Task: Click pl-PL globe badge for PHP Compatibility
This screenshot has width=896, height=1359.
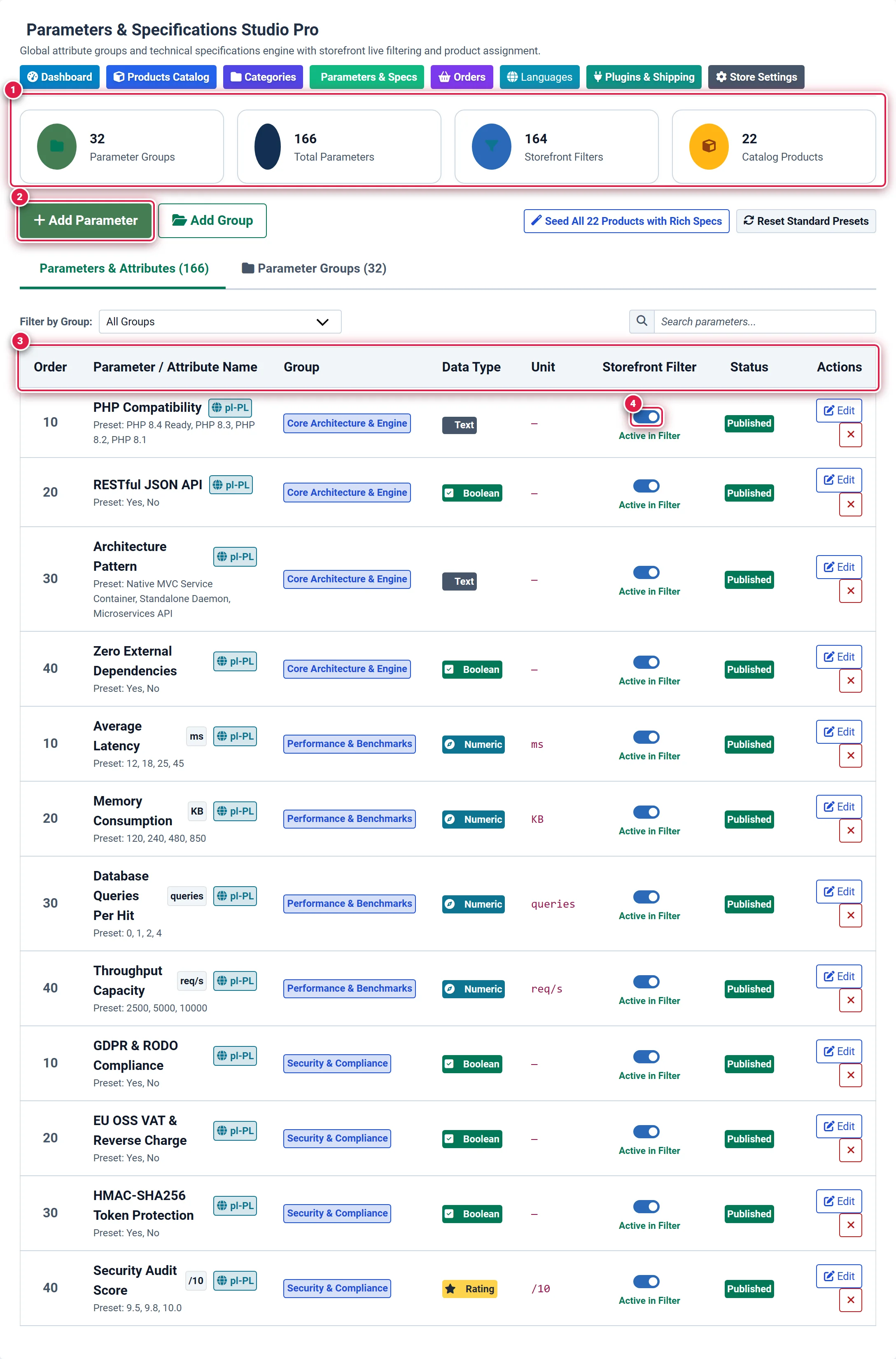Action: [230, 407]
